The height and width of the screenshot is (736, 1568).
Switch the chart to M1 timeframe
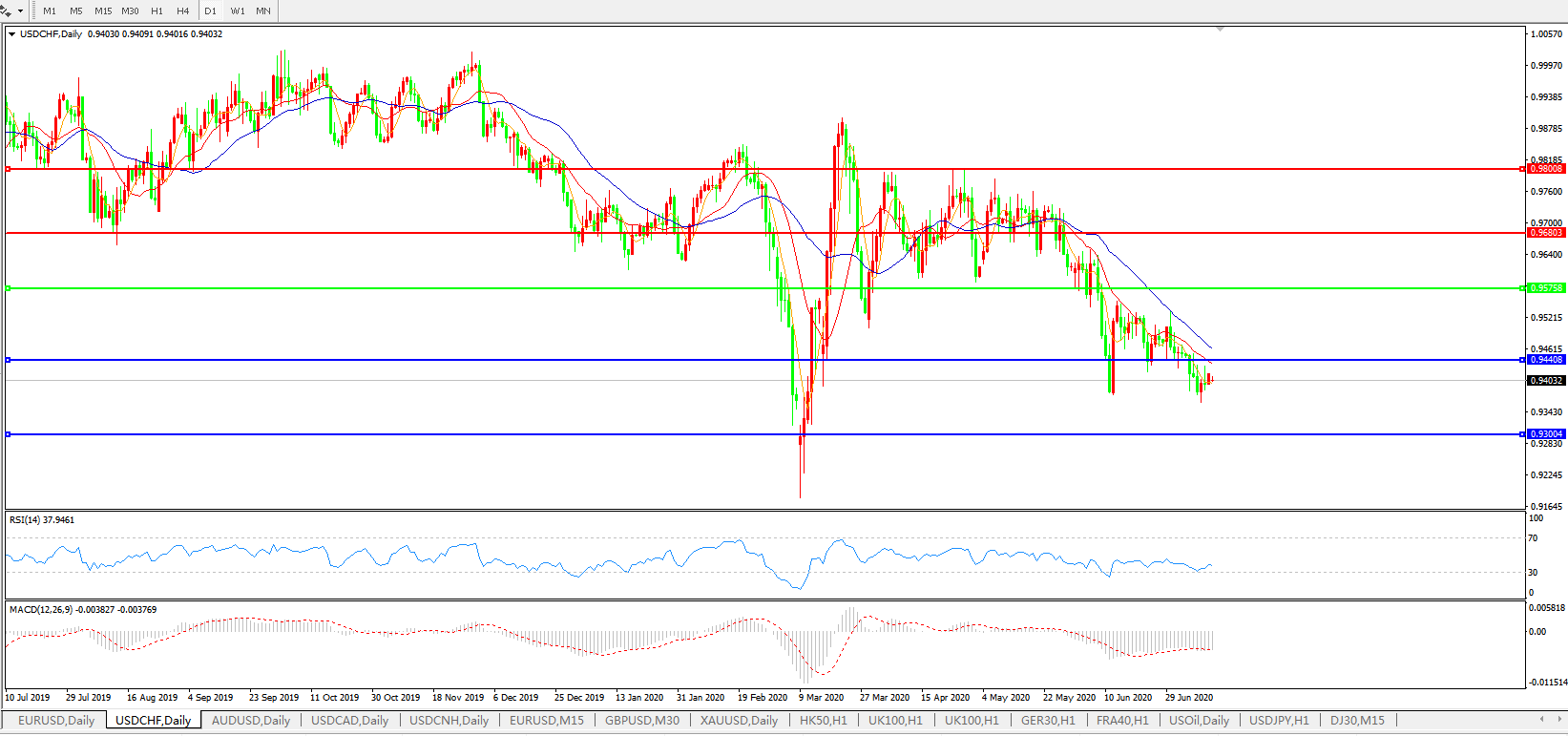50,11
